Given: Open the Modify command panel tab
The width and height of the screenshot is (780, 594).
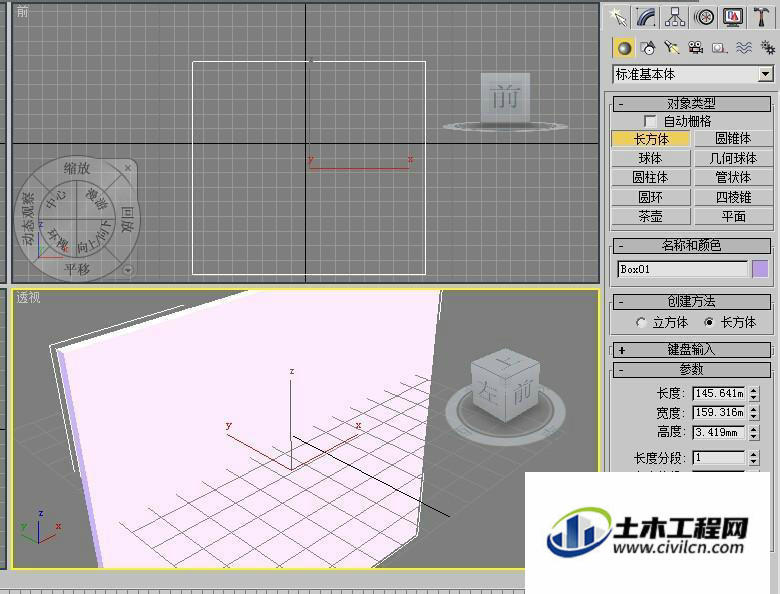Looking at the screenshot, I should click(x=646, y=18).
